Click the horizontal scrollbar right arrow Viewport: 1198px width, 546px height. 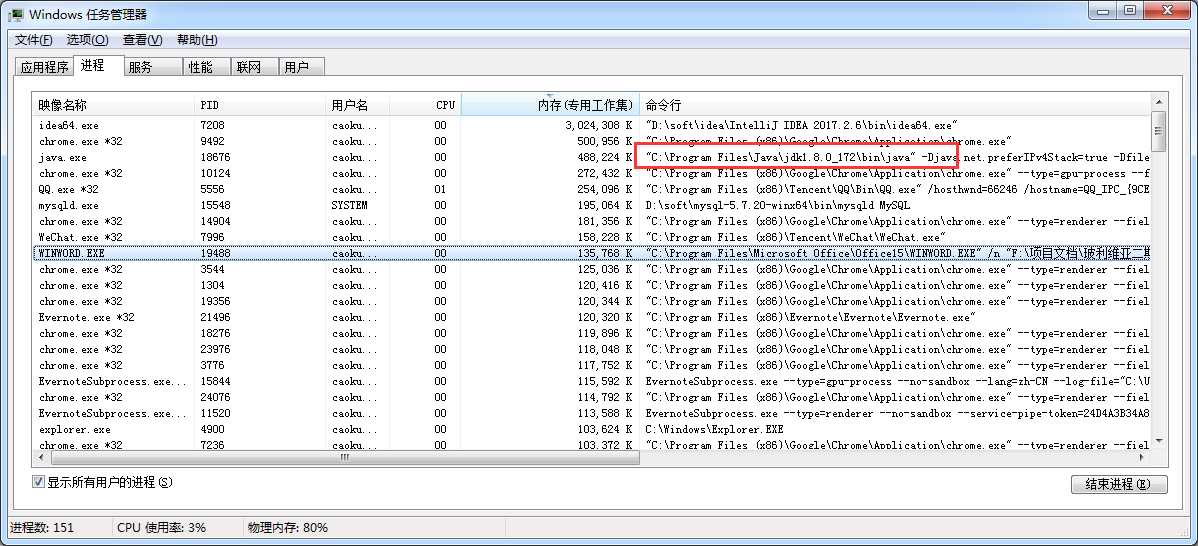[1143, 457]
